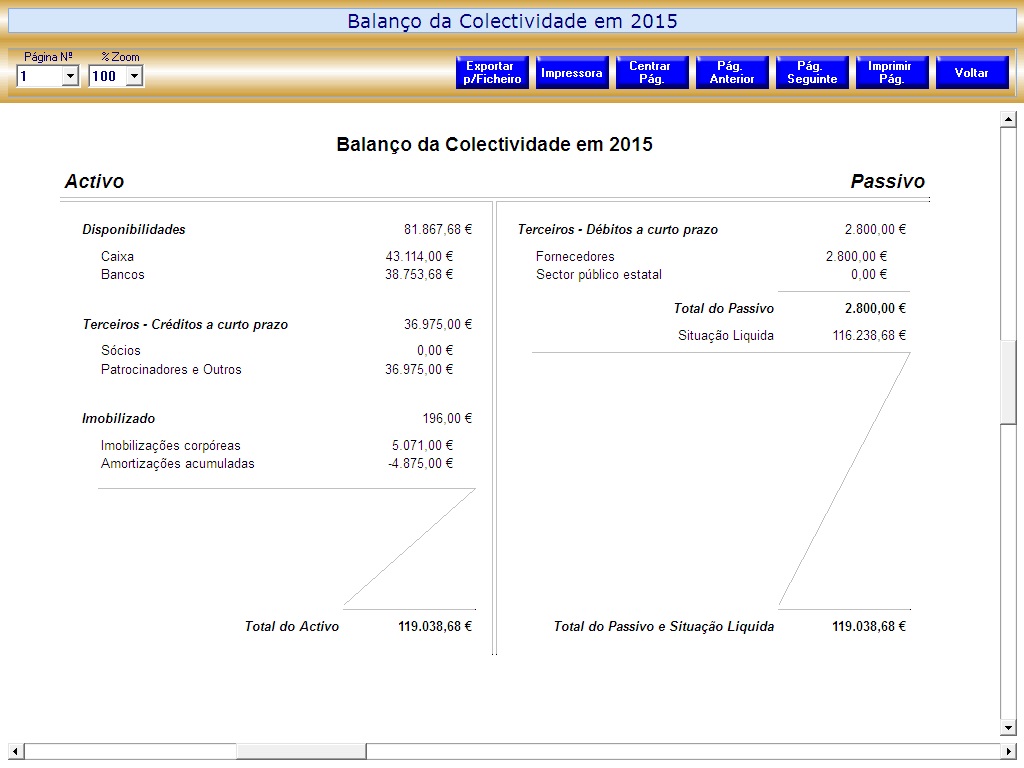Click the page number field showing 1
This screenshot has width=1024, height=768.
point(39,76)
